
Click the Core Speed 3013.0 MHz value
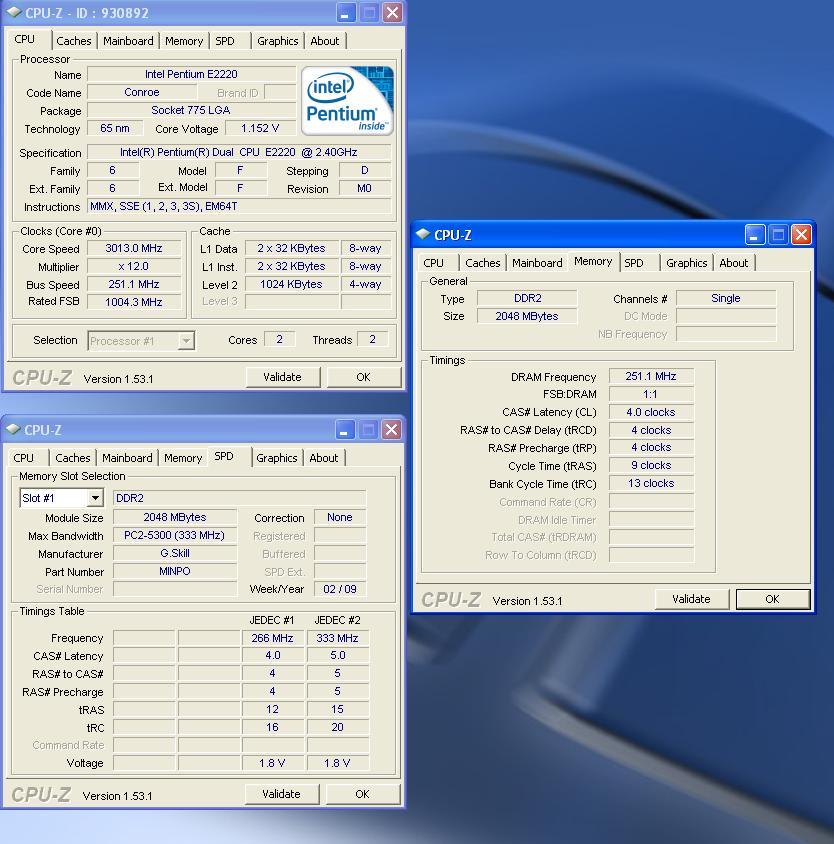click(134, 248)
